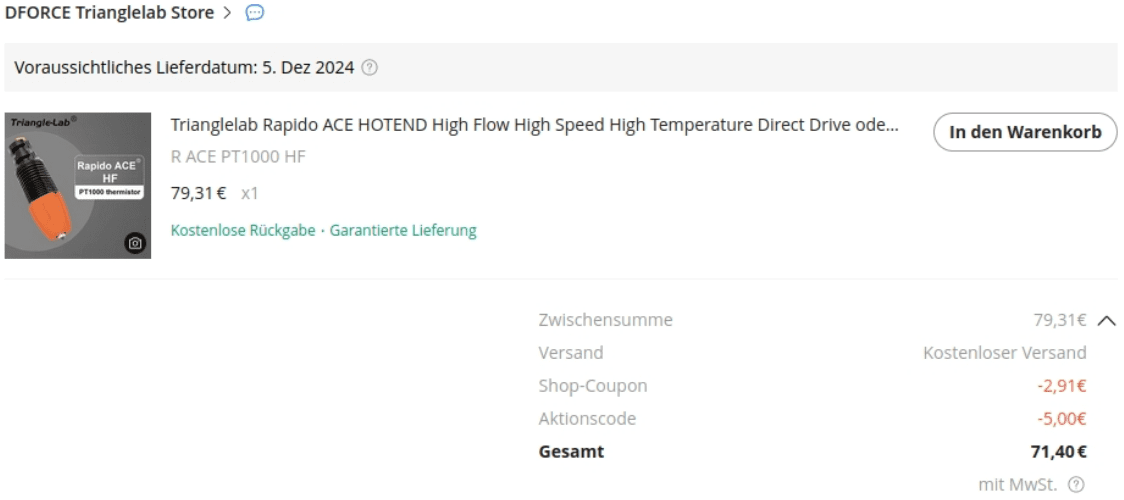The width and height of the screenshot is (1124, 500).
Task: Open chat with the store via message icon
Action: click(x=254, y=13)
